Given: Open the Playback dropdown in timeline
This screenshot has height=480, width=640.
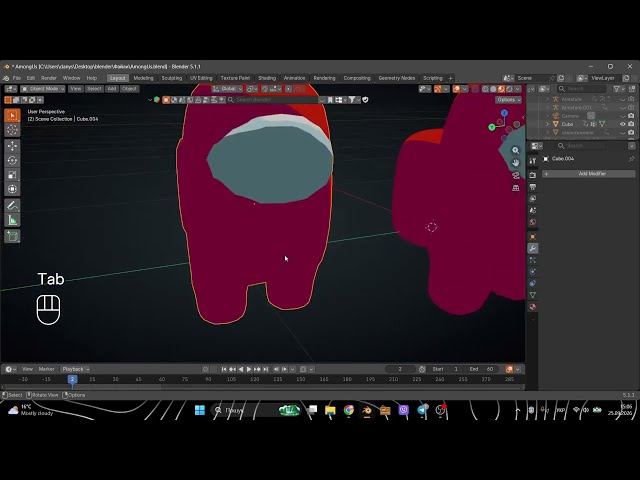Looking at the screenshot, I should click(76, 369).
